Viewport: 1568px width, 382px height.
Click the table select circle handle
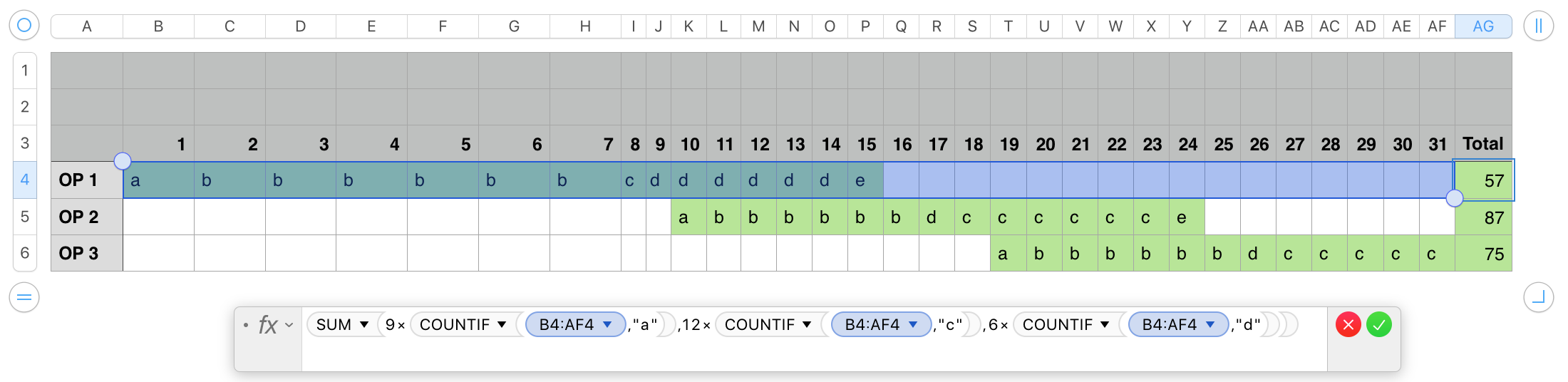24,26
